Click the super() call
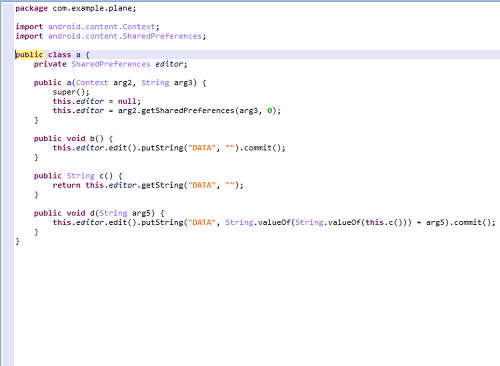The height and width of the screenshot is (366, 500). [71, 92]
